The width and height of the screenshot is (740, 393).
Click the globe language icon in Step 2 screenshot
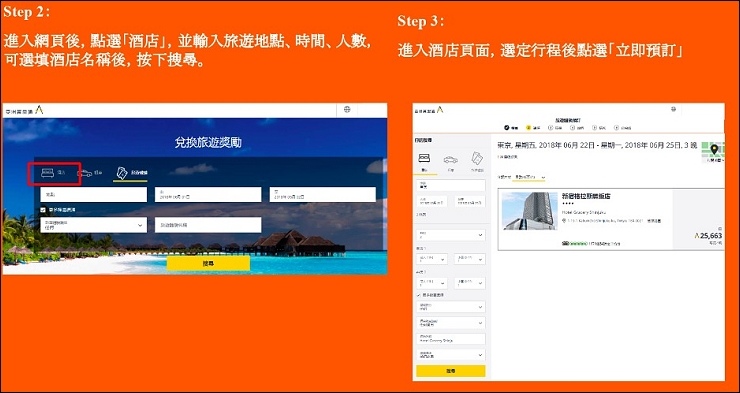[347, 109]
